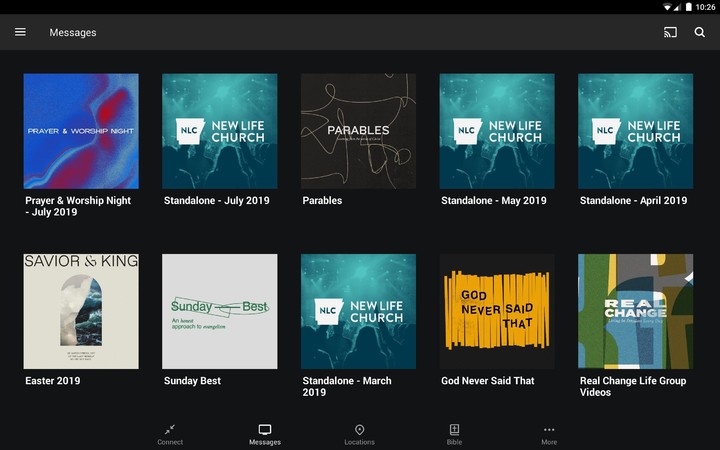Viewport: 720px width, 450px height.
Task: Open the Sunday Best series artwork
Action: tap(220, 311)
